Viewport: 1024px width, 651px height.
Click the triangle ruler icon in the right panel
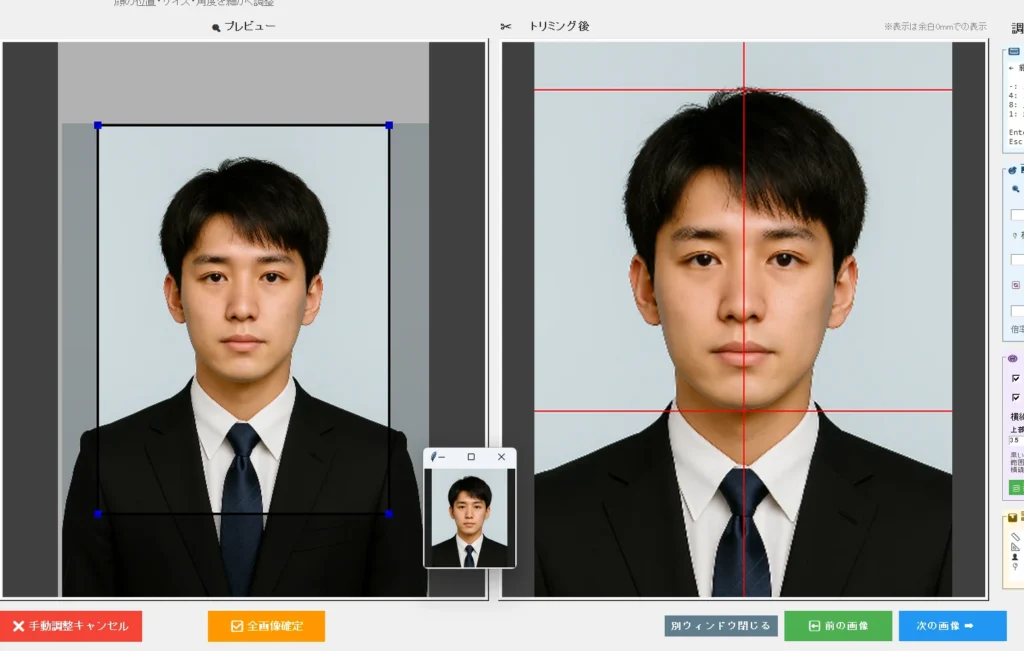click(x=1015, y=547)
